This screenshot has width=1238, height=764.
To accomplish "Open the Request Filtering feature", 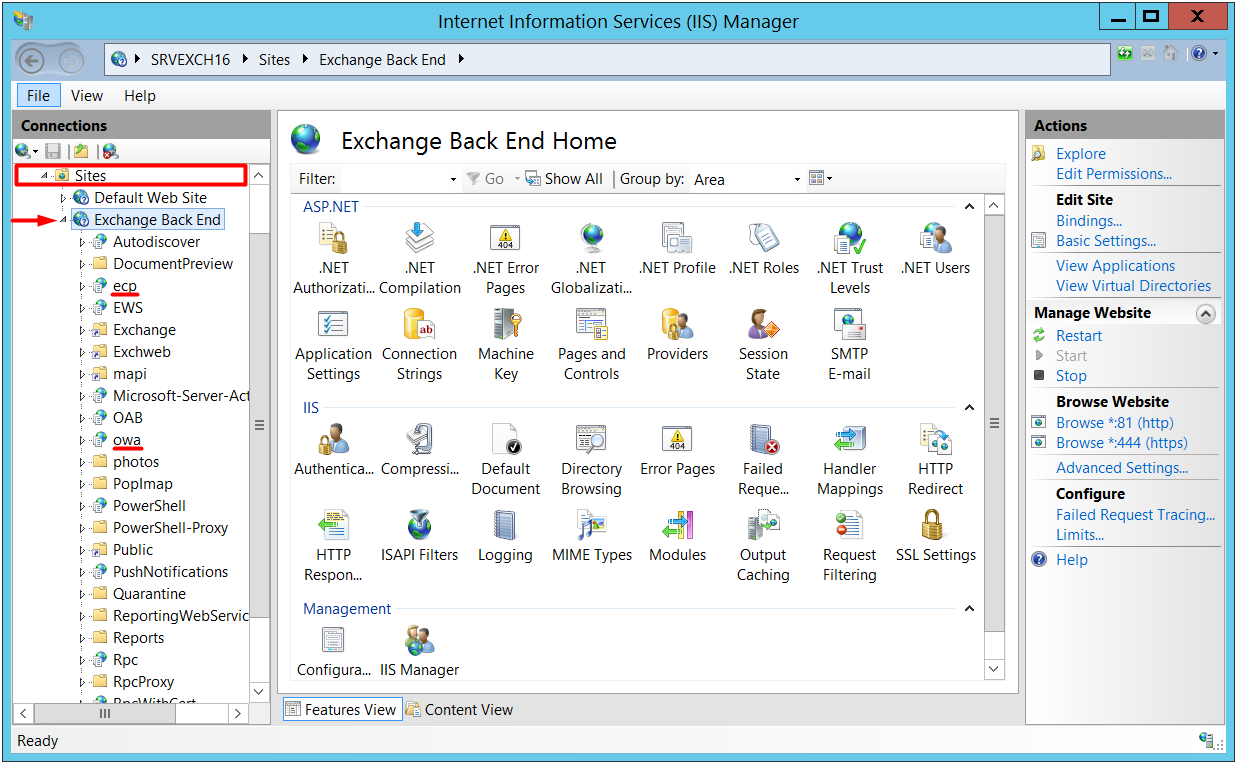I will point(850,545).
